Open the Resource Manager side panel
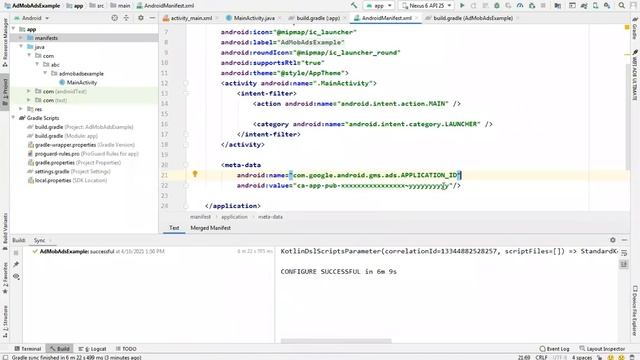Viewport: 640px width, 360px height. pos(5,42)
